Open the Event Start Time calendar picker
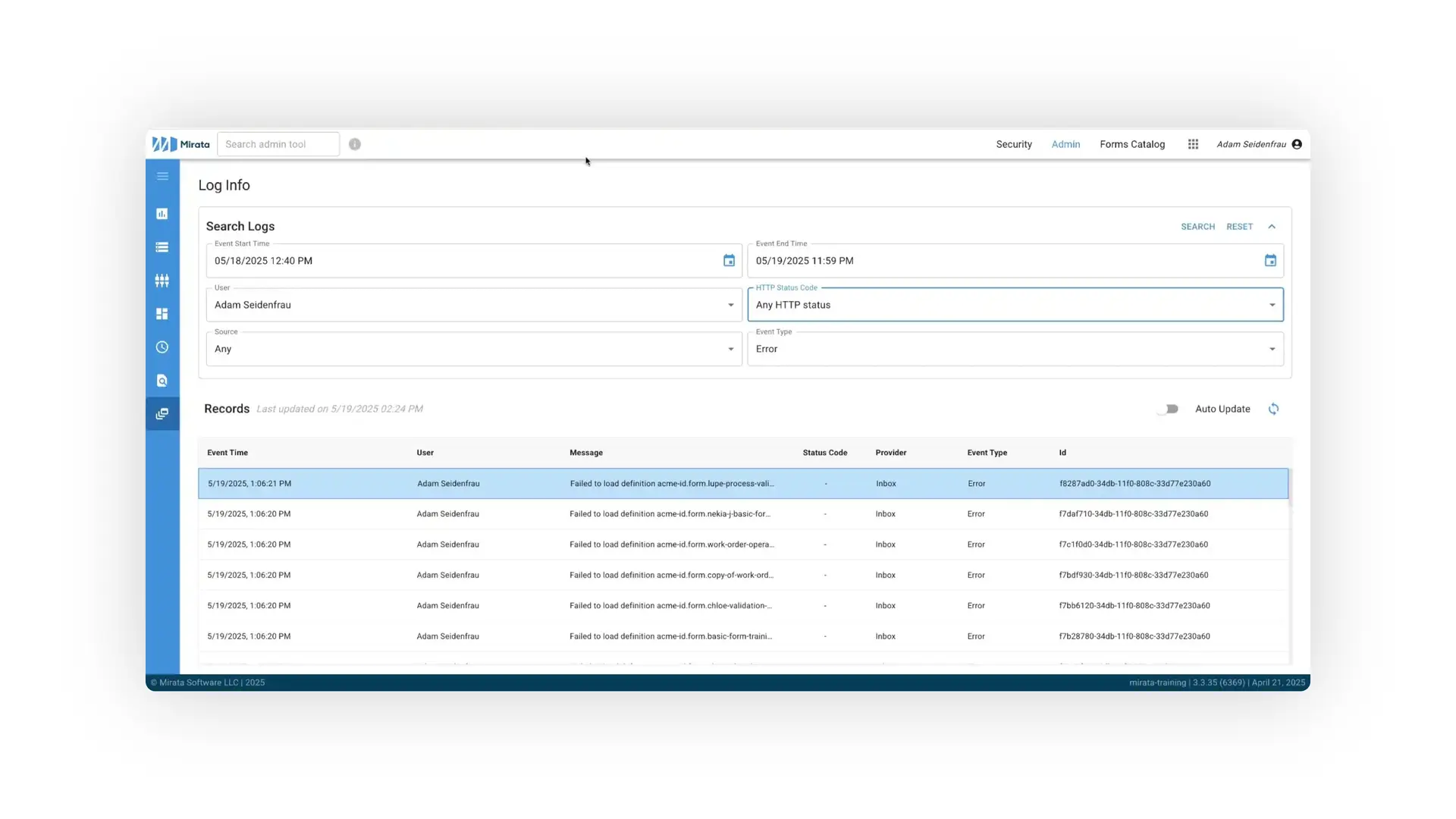 click(729, 260)
